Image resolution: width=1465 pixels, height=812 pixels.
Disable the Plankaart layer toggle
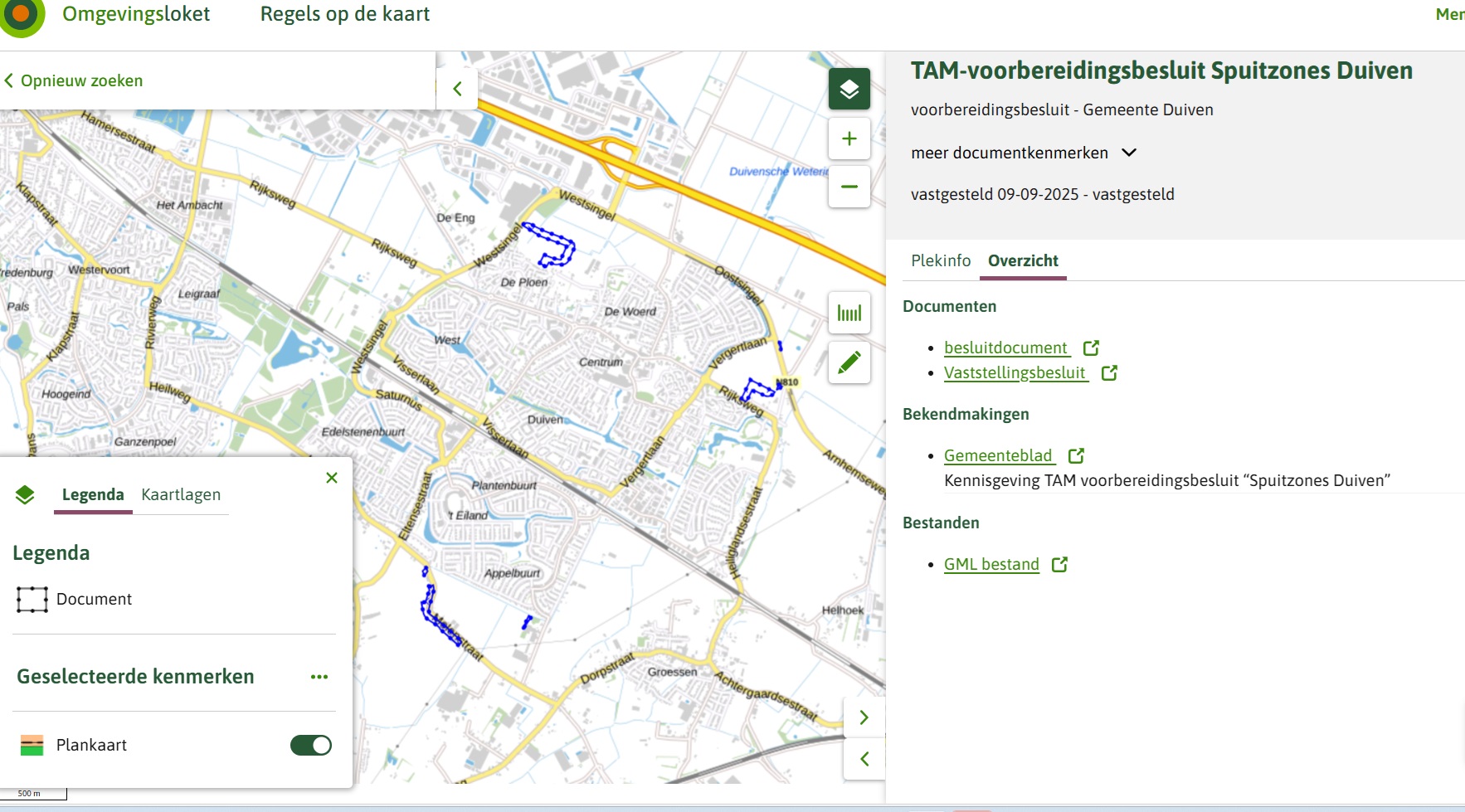pyautogui.click(x=313, y=746)
